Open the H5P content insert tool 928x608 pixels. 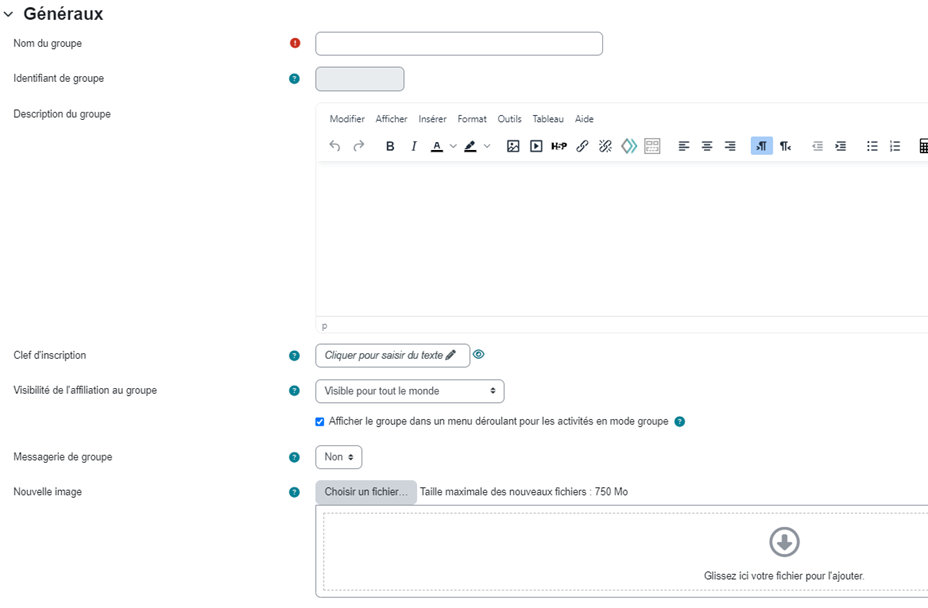click(x=559, y=146)
